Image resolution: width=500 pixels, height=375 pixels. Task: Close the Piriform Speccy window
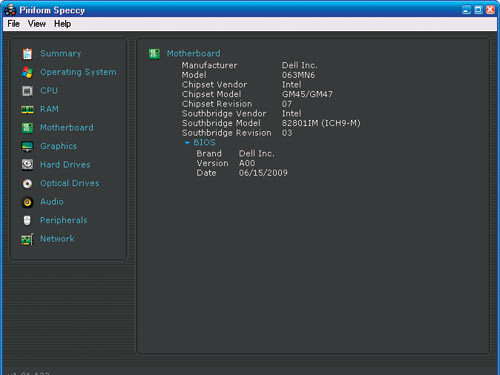(x=490, y=10)
